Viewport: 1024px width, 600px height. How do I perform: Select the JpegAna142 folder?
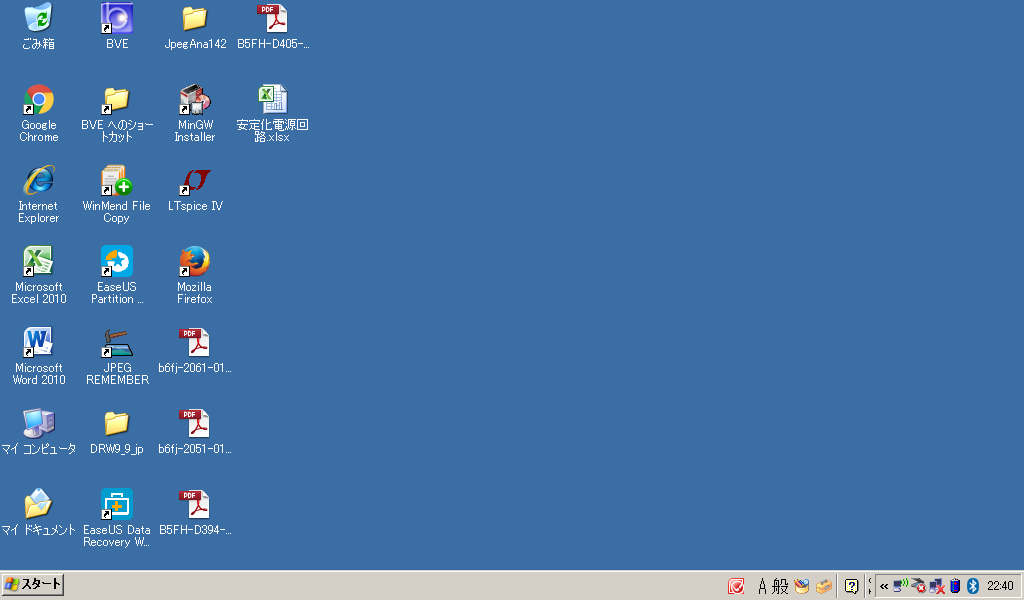pos(194,19)
